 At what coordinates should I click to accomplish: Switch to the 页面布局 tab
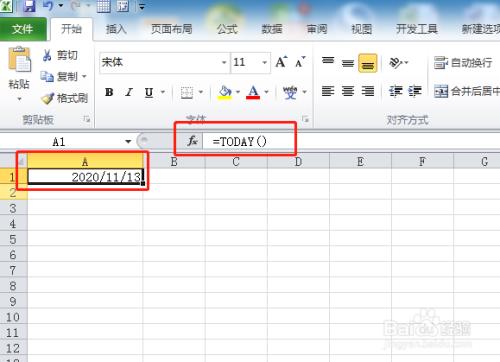pyautogui.click(x=171, y=29)
